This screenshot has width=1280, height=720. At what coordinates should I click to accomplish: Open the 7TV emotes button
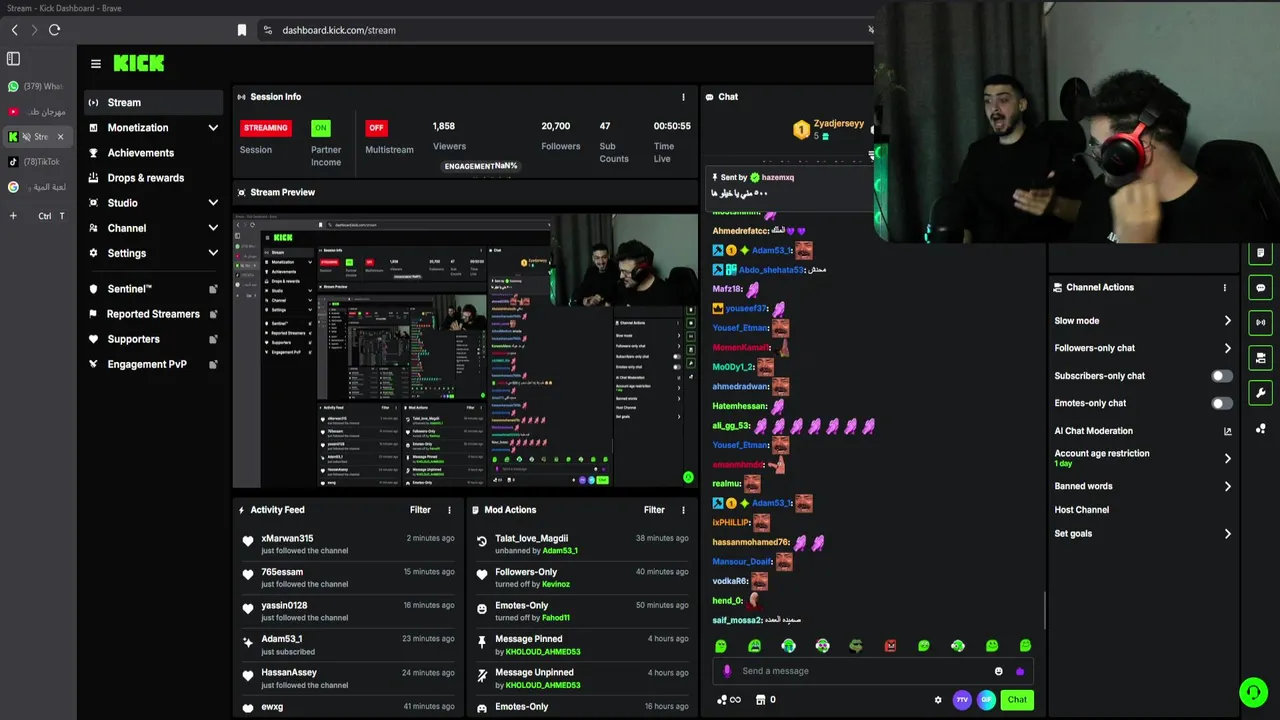[962, 700]
